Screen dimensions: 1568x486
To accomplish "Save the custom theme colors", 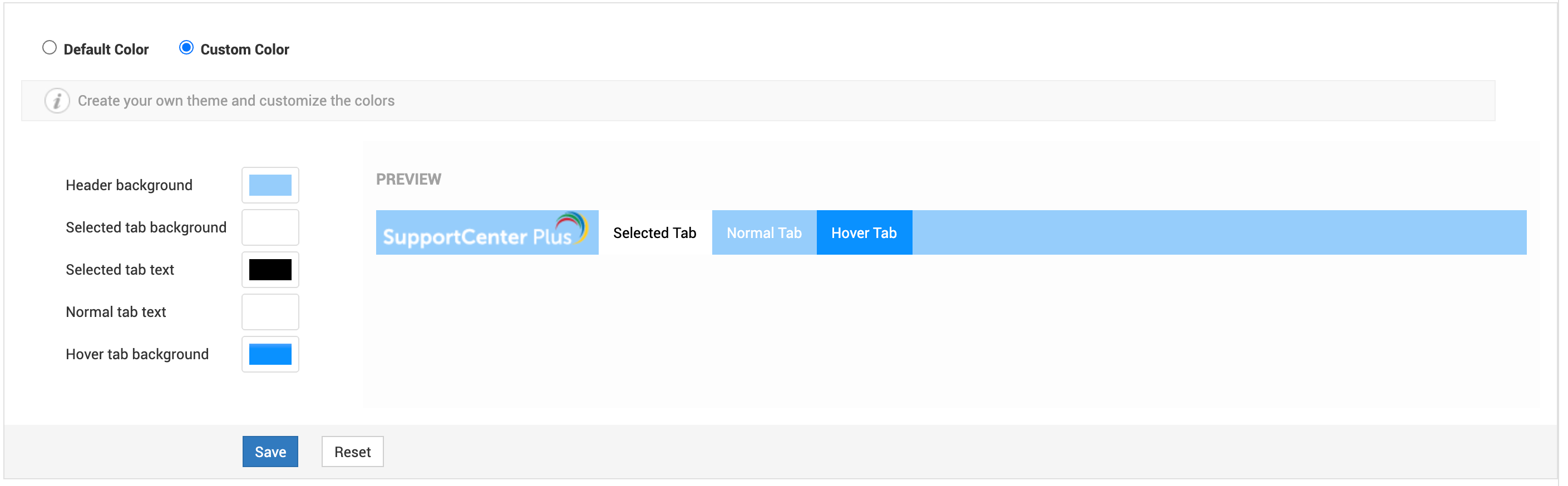I will click(x=270, y=452).
